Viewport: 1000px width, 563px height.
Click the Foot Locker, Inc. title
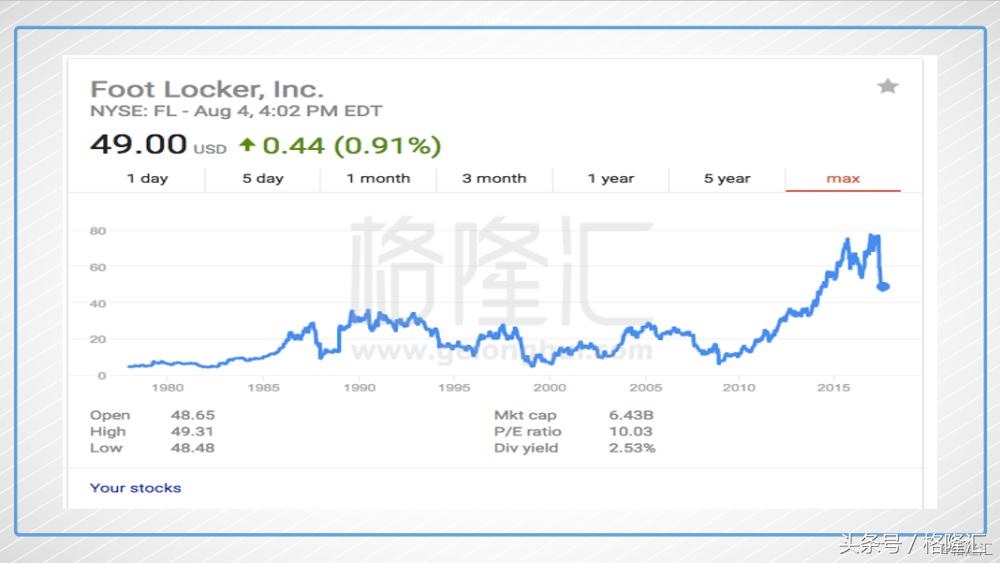click(x=207, y=89)
